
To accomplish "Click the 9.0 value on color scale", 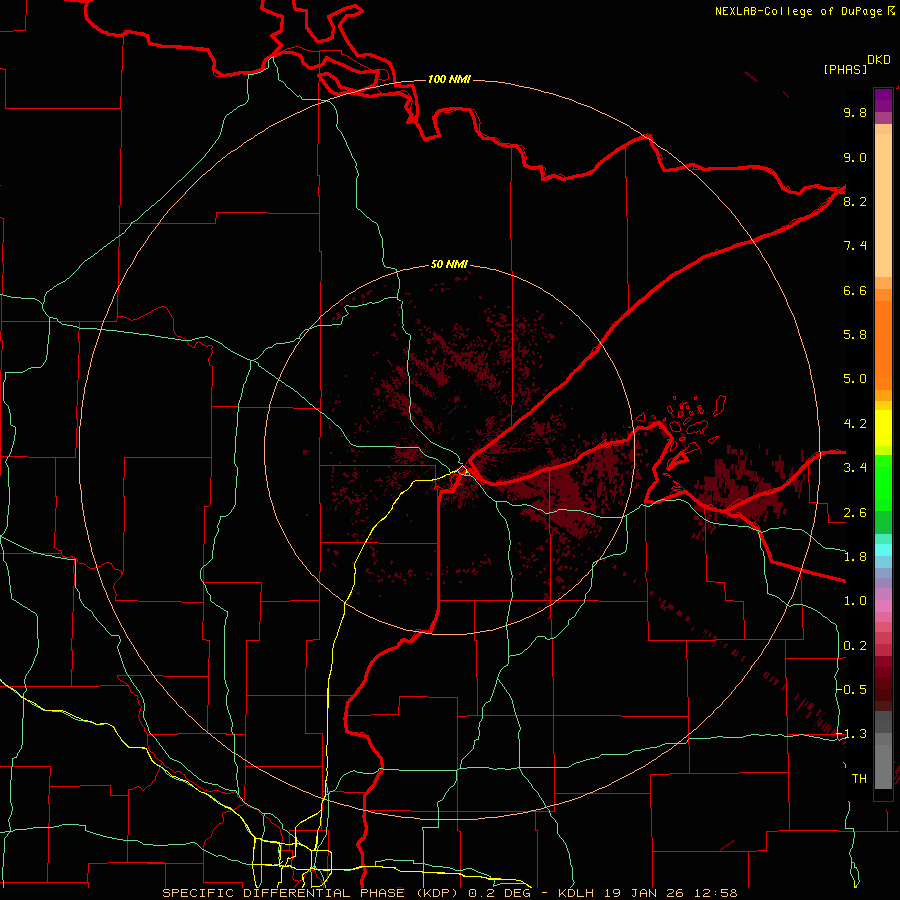I will coord(855,157).
